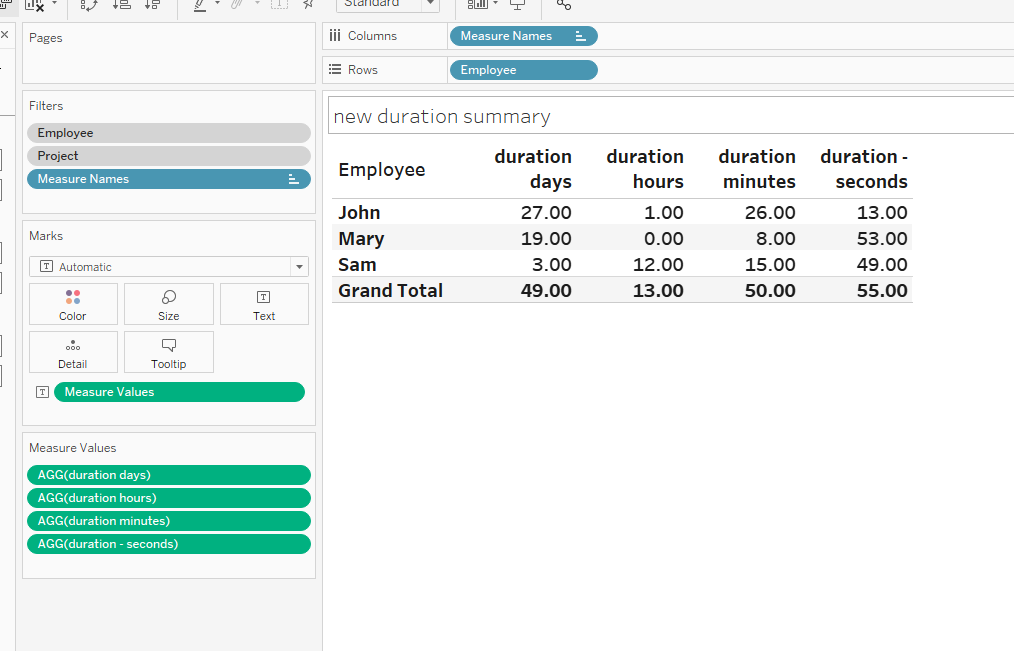Select the AGG(duration - seconds) pill
1014x651 pixels.
tap(169, 544)
